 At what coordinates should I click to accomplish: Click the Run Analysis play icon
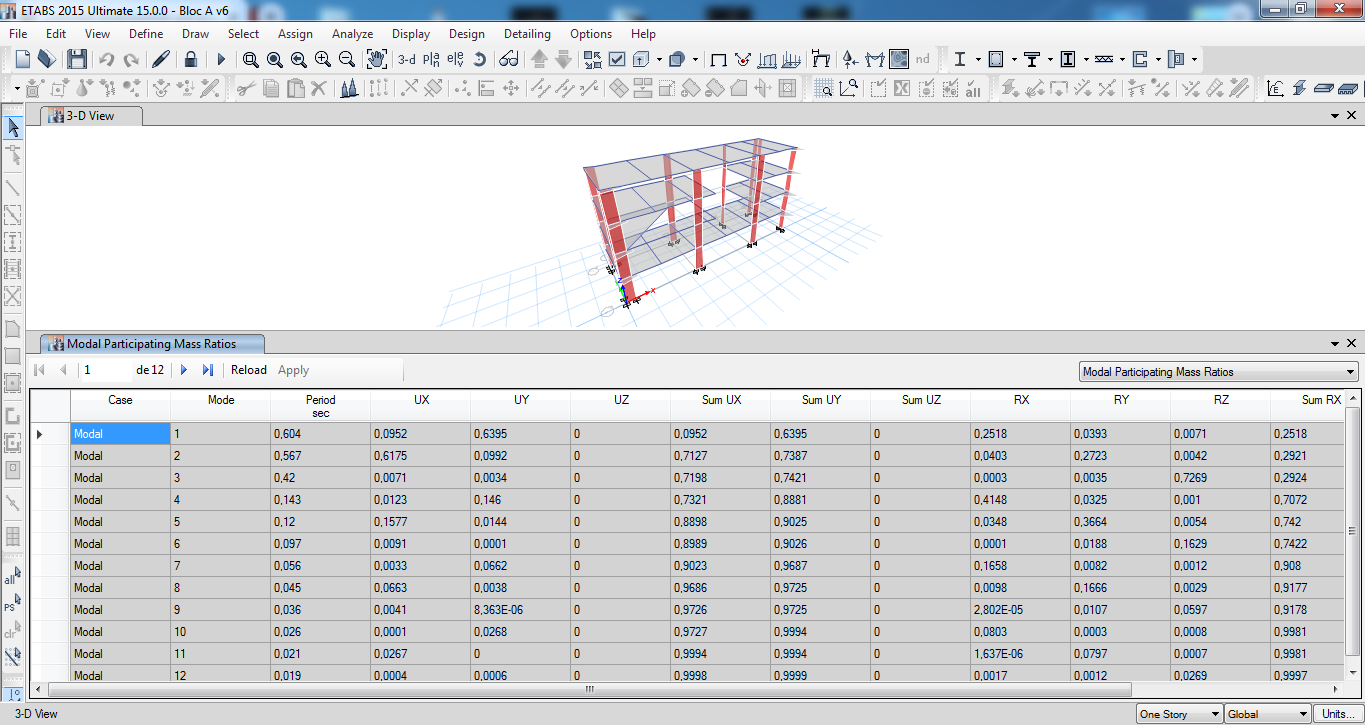tap(221, 59)
